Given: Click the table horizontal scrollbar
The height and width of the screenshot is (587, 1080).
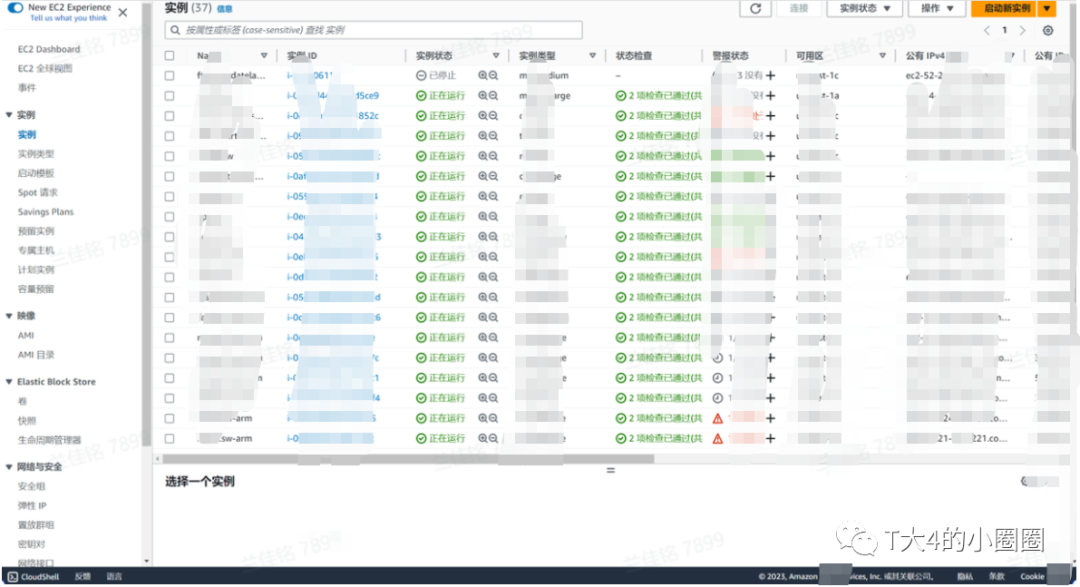Looking at the screenshot, I should 408,458.
